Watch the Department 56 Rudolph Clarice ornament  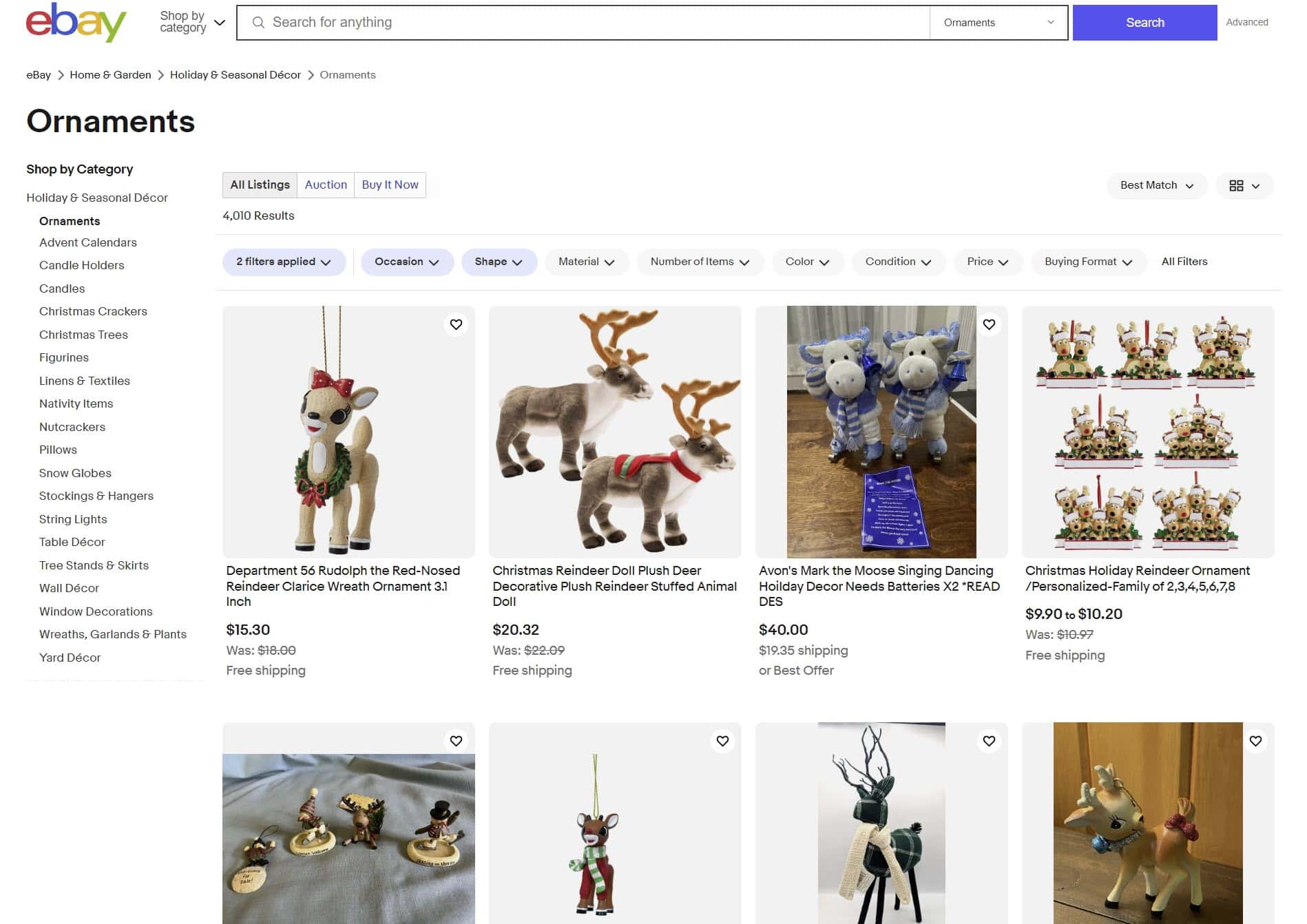pyautogui.click(x=456, y=324)
